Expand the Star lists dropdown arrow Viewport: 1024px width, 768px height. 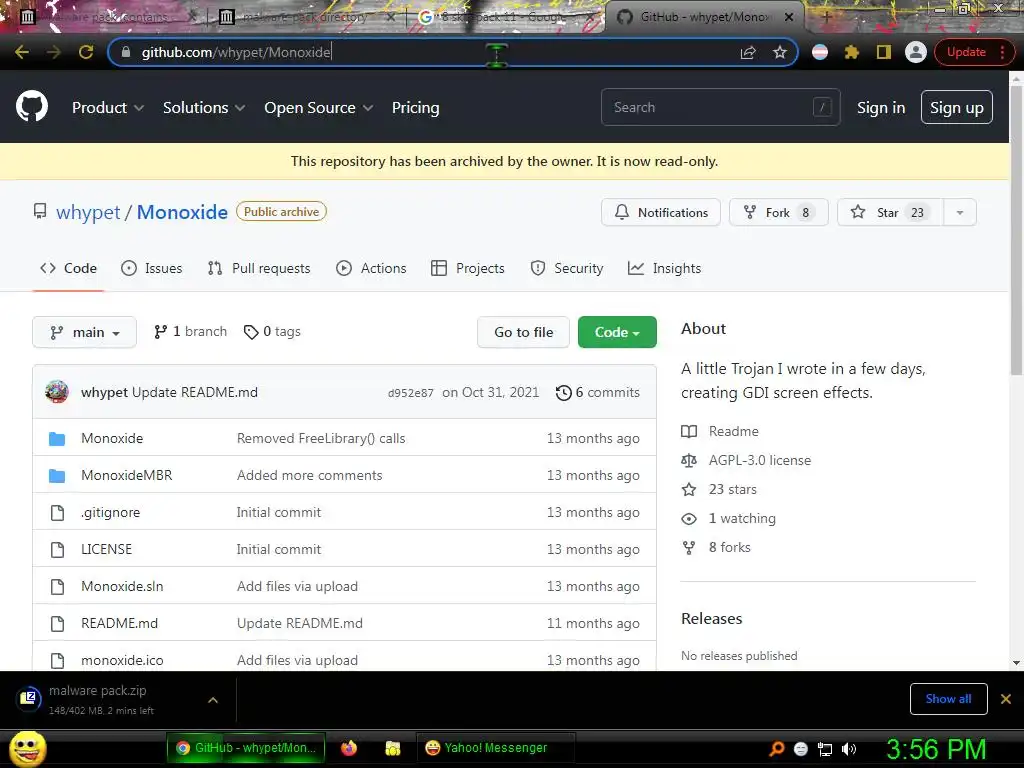959,212
